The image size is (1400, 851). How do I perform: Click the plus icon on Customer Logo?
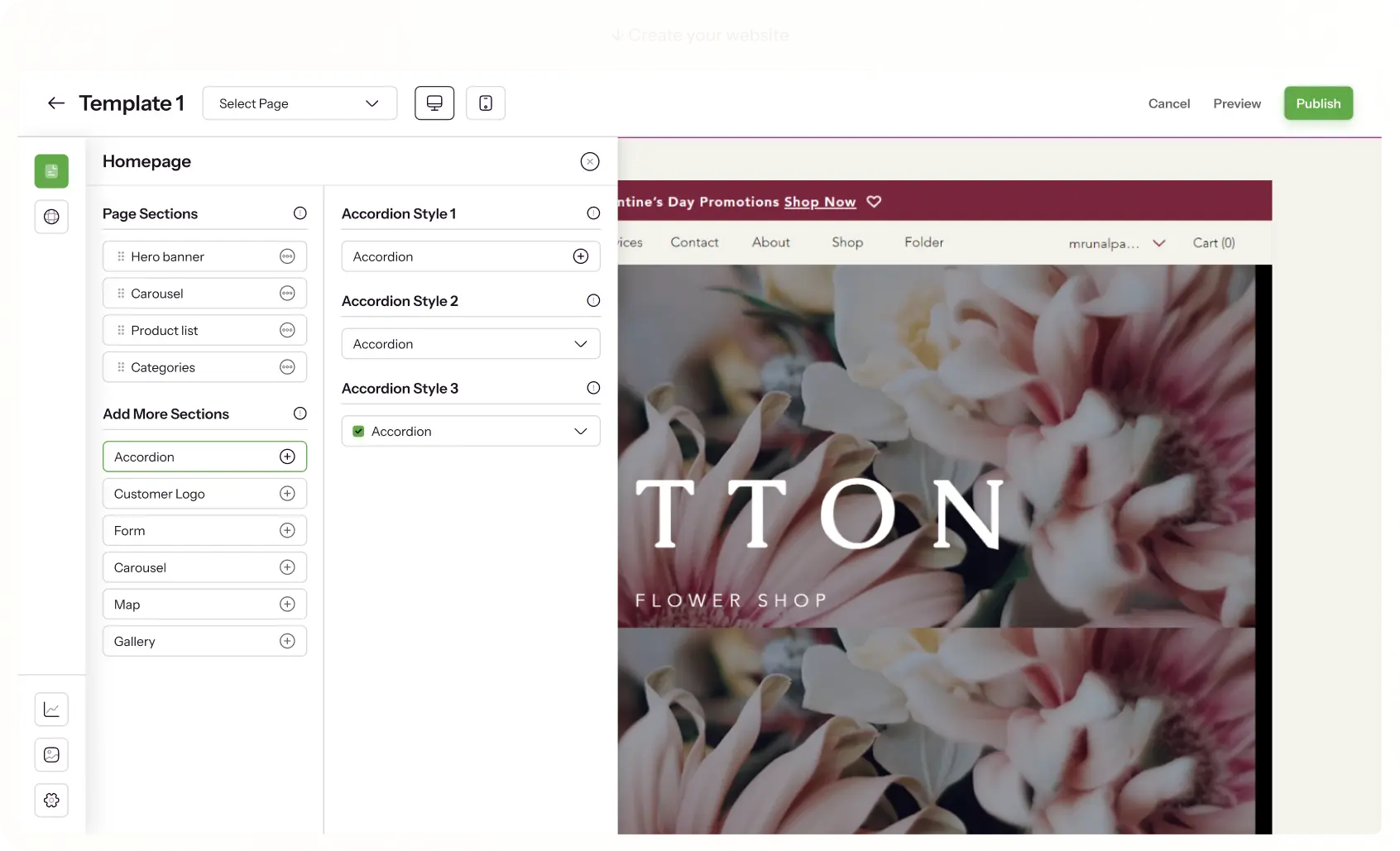pyautogui.click(x=287, y=494)
